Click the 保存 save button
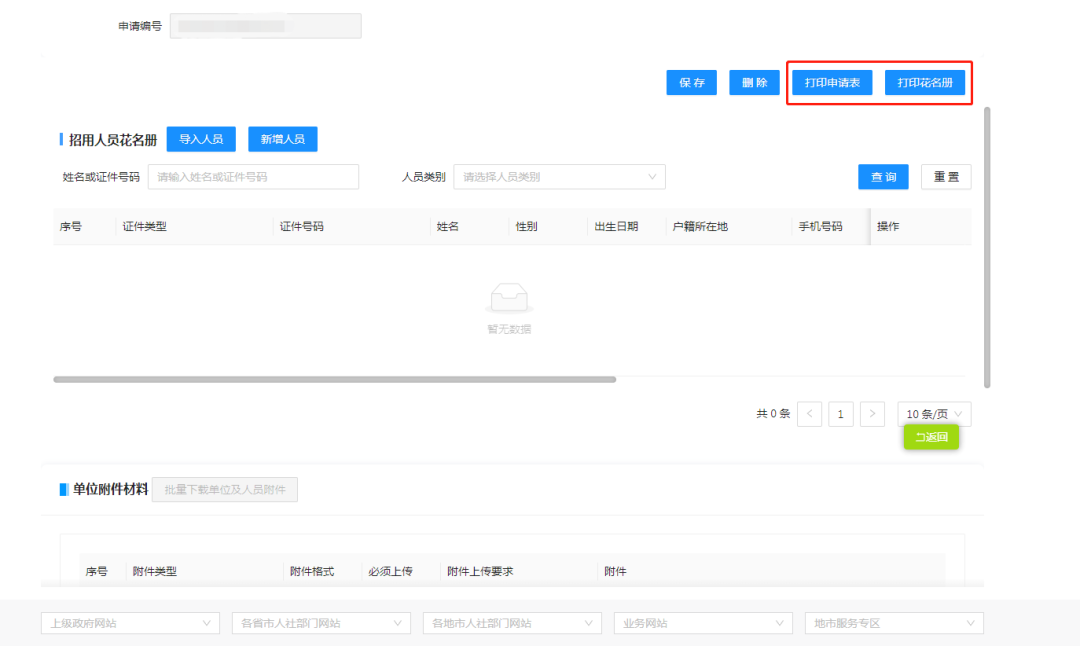 coord(691,83)
